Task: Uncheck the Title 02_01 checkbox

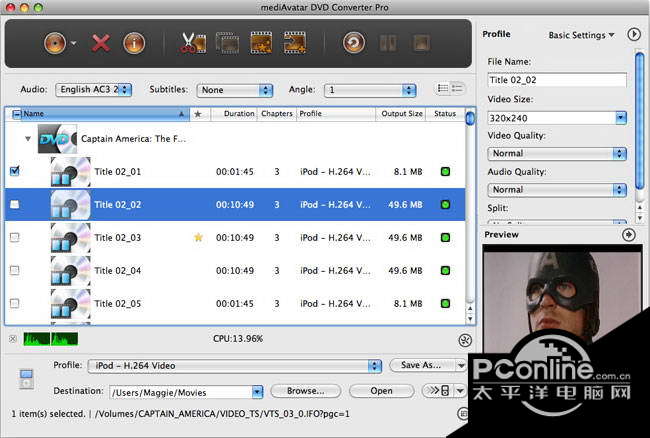Action: pyautogui.click(x=15, y=171)
